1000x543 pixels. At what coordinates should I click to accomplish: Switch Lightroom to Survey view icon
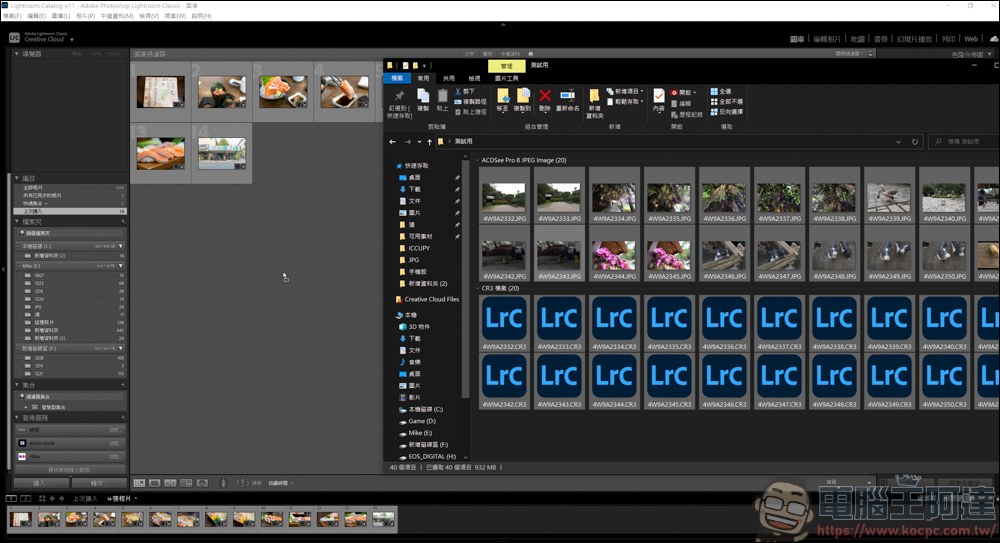pyautogui.click(x=186, y=483)
